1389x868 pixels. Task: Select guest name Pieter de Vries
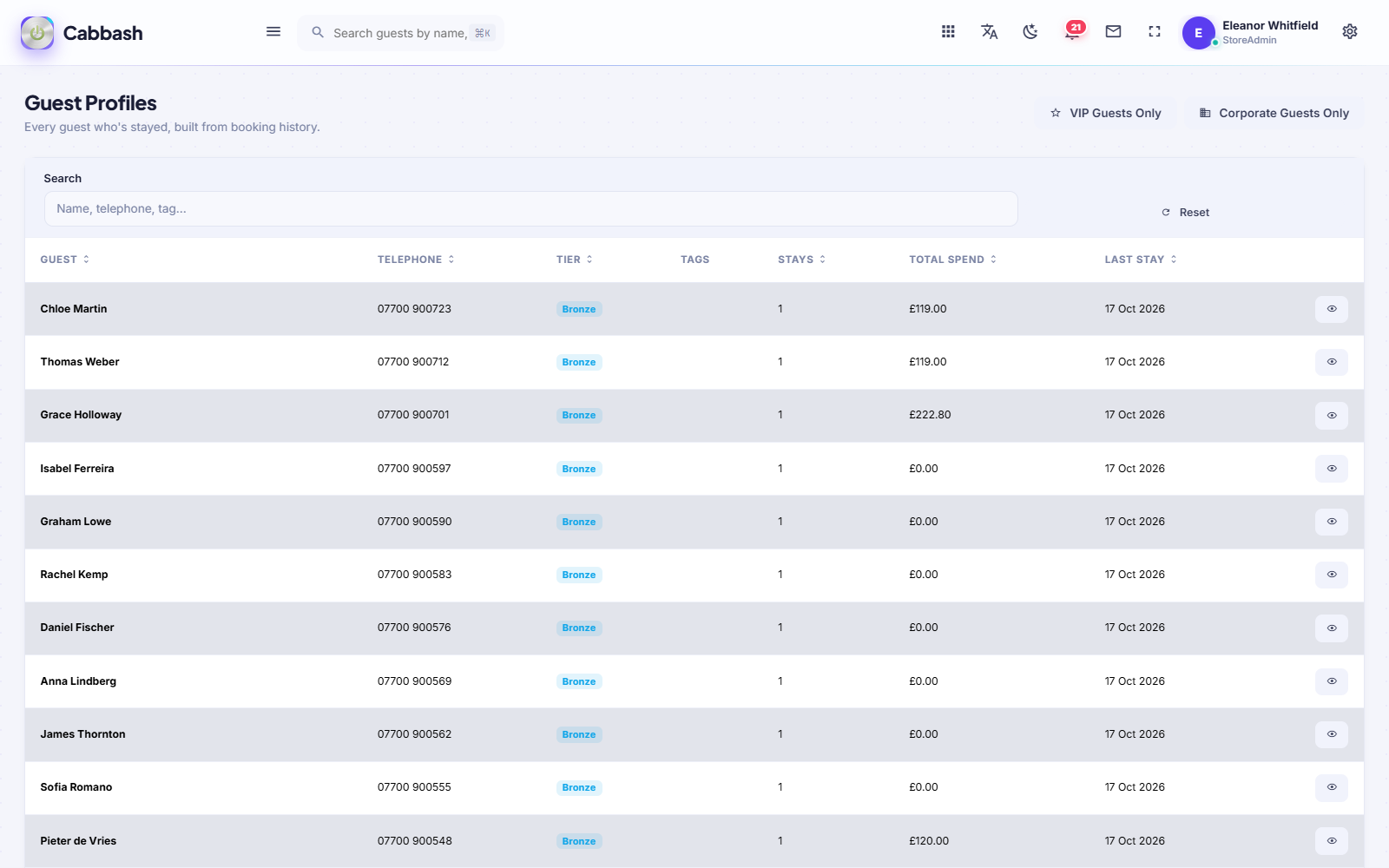click(78, 841)
